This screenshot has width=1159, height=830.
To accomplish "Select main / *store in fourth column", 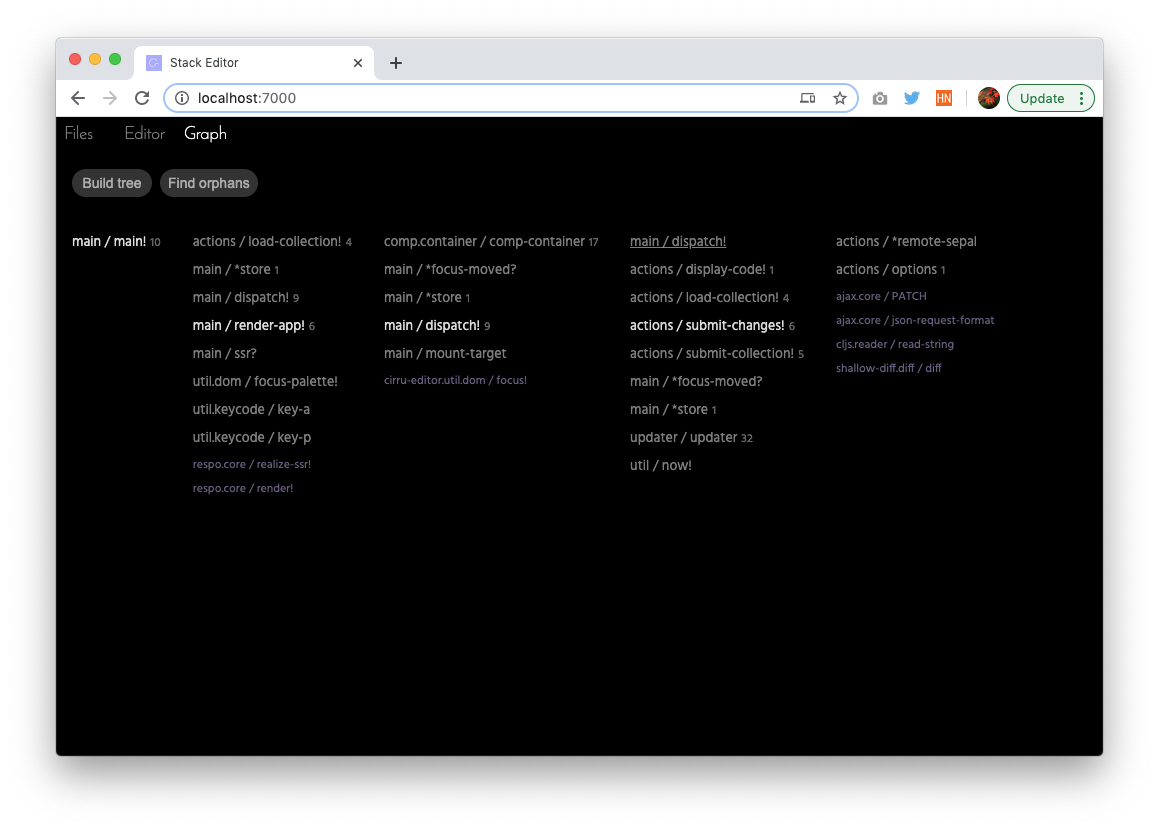I will (673, 409).
